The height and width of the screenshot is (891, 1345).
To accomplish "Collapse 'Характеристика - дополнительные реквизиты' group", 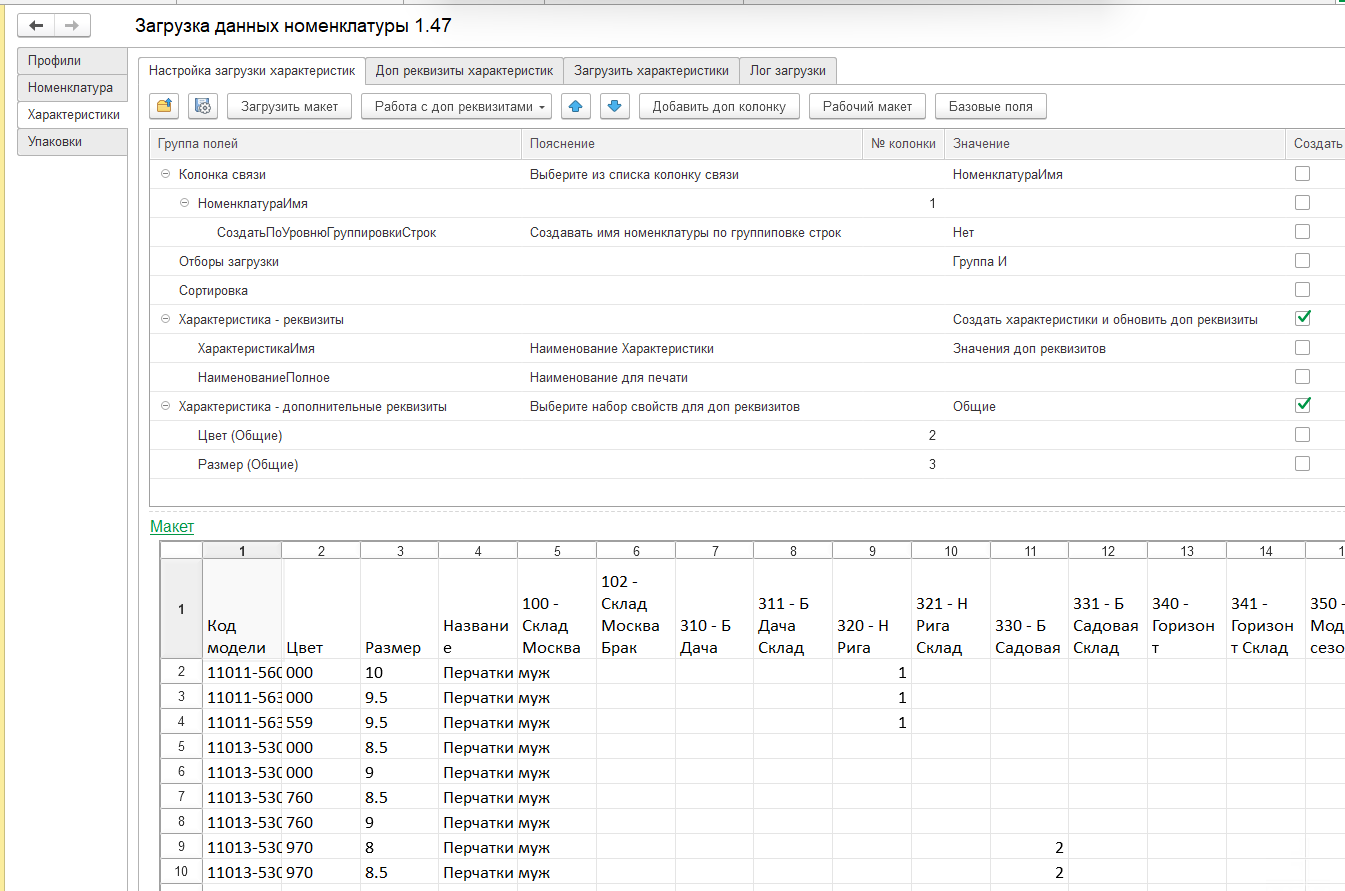I will click(165, 407).
